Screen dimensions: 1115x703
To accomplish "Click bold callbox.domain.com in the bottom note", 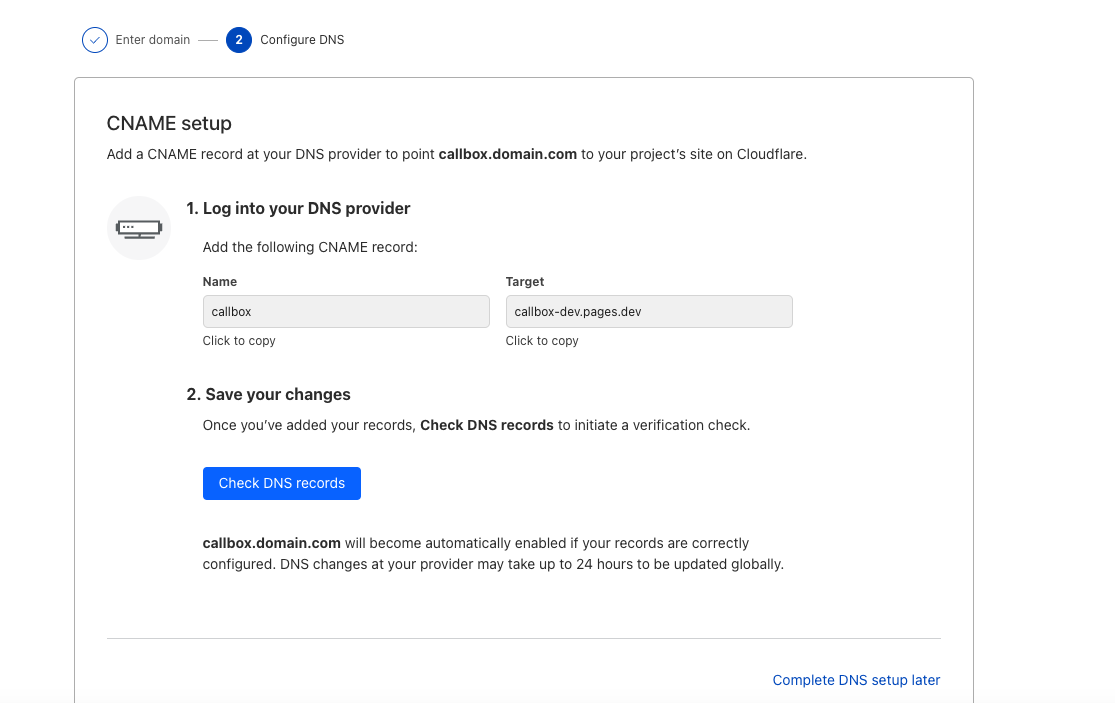I will click(271, 544).
